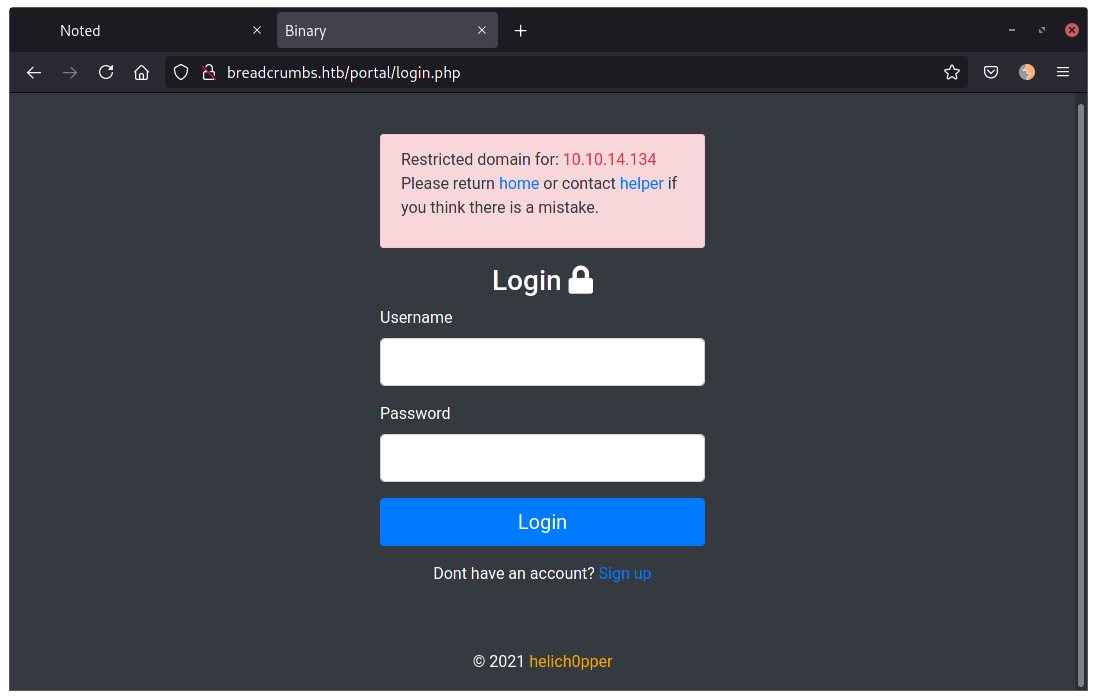Screen dimensions: 1097x700
Task: Click inside the Password field
Action: click(542, 457)
